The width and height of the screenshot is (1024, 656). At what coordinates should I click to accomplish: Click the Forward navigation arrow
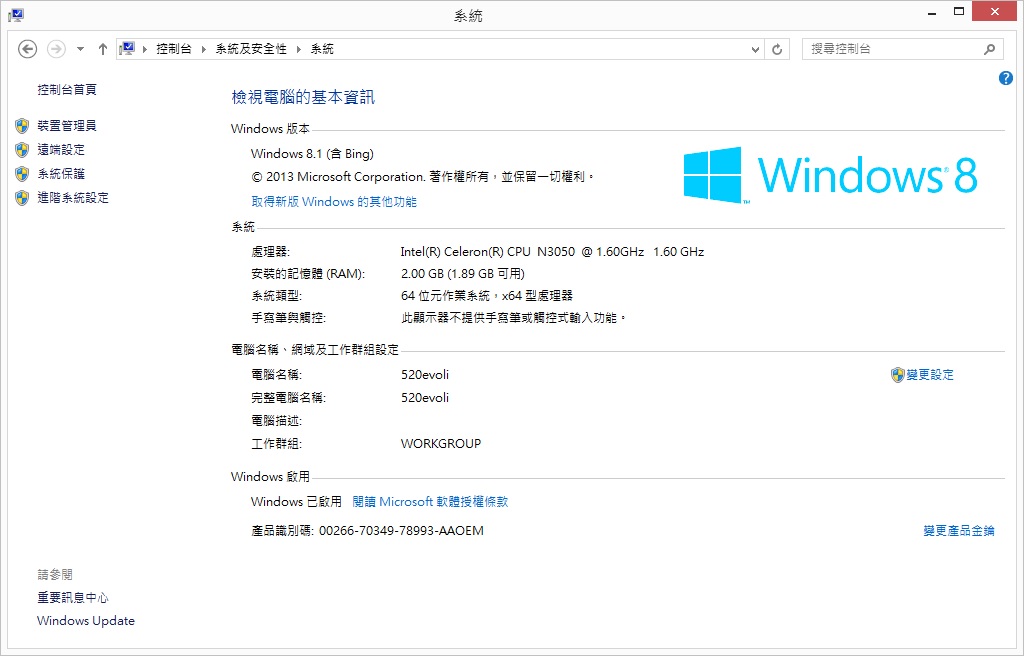pyautogui.click(x=56, y=49)
